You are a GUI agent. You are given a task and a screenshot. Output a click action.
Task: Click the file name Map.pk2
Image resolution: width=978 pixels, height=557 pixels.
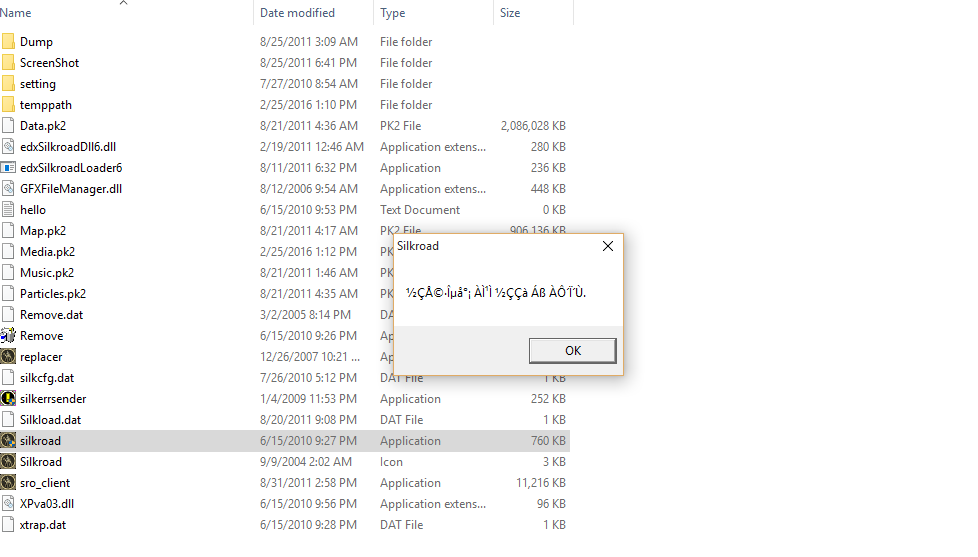43,231
